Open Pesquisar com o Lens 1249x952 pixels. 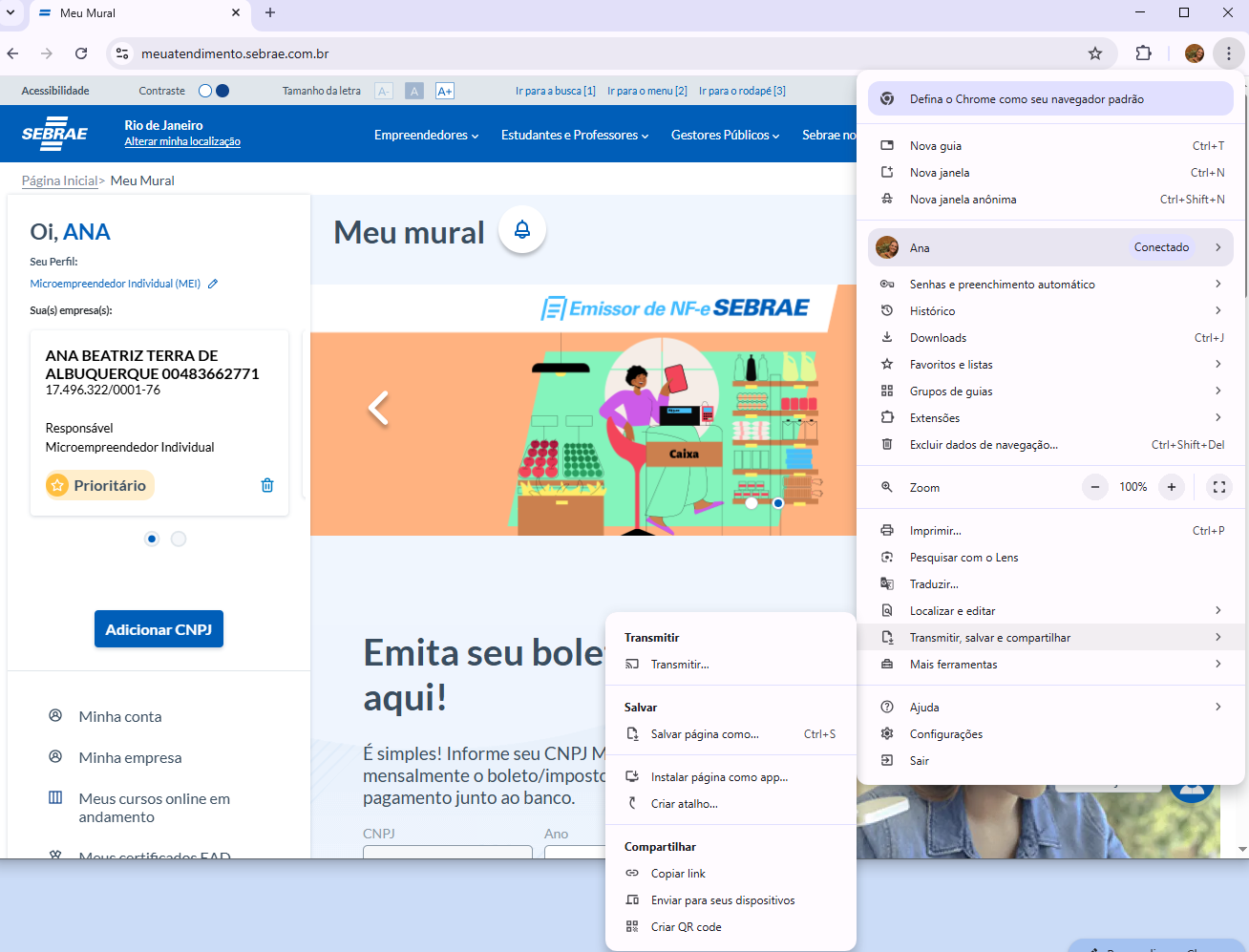pyautogui.click(x=1050, y=557)
